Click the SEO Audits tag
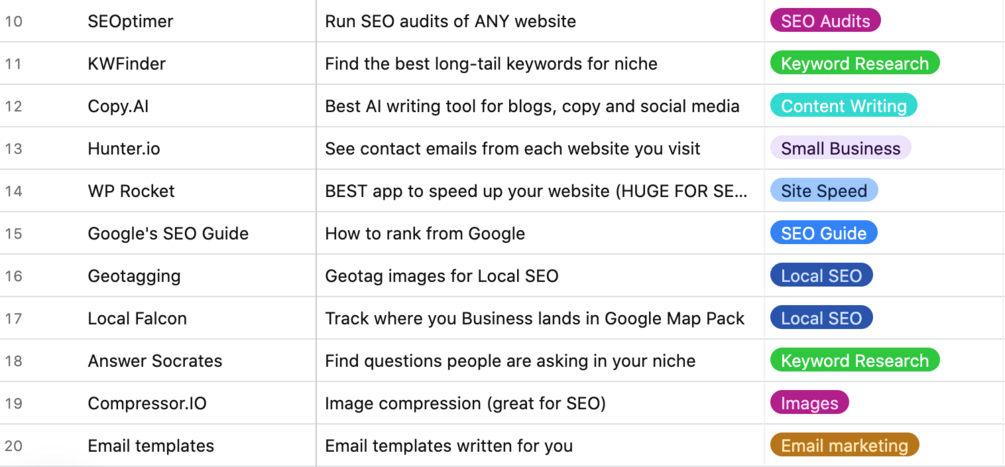The image size is (1005, 467). click(825, 21)
